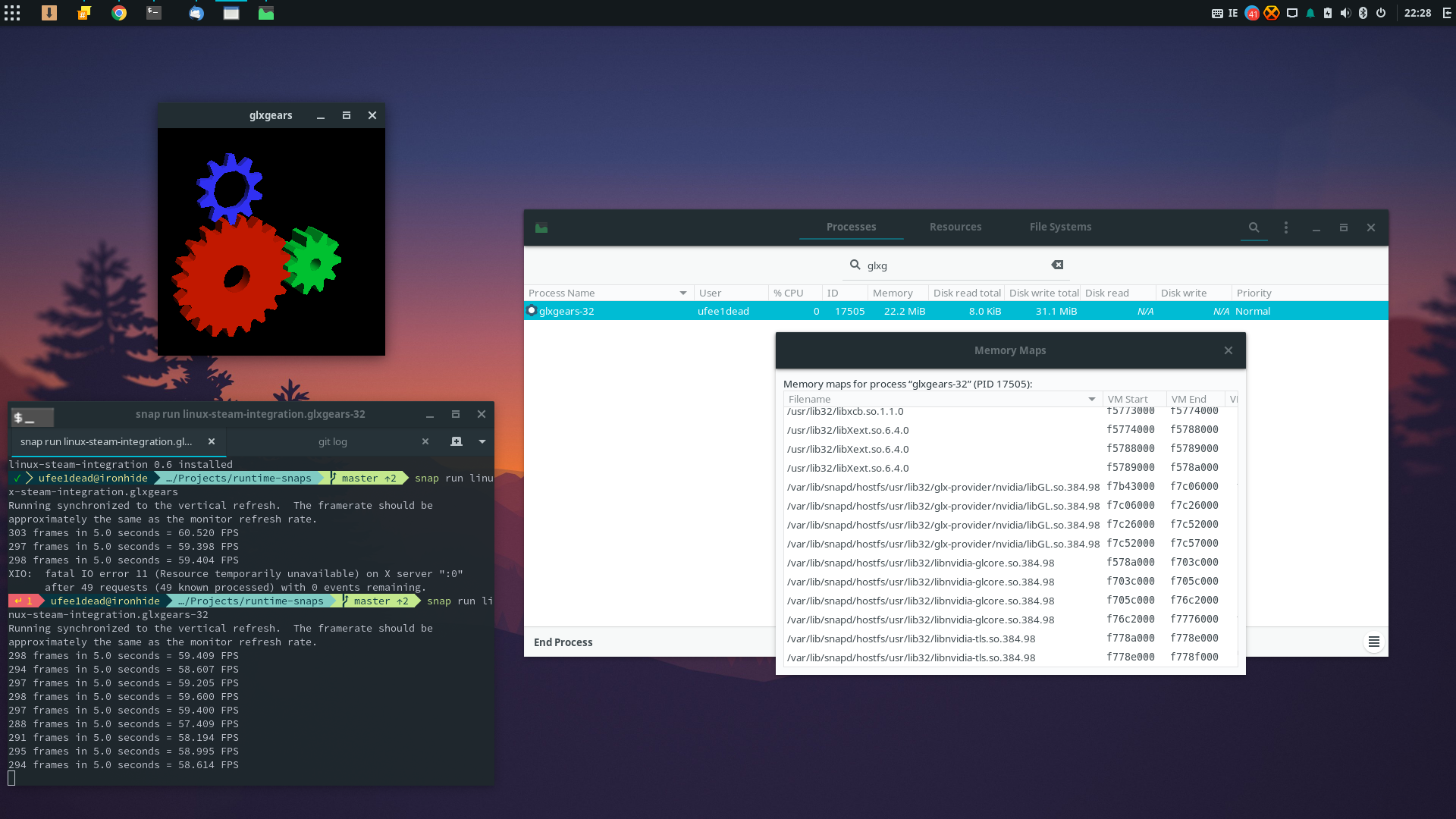Select libnvidia-tls row starting f778a000
The height and width of the screenshot is (819, 1456).
[1010, 639]
